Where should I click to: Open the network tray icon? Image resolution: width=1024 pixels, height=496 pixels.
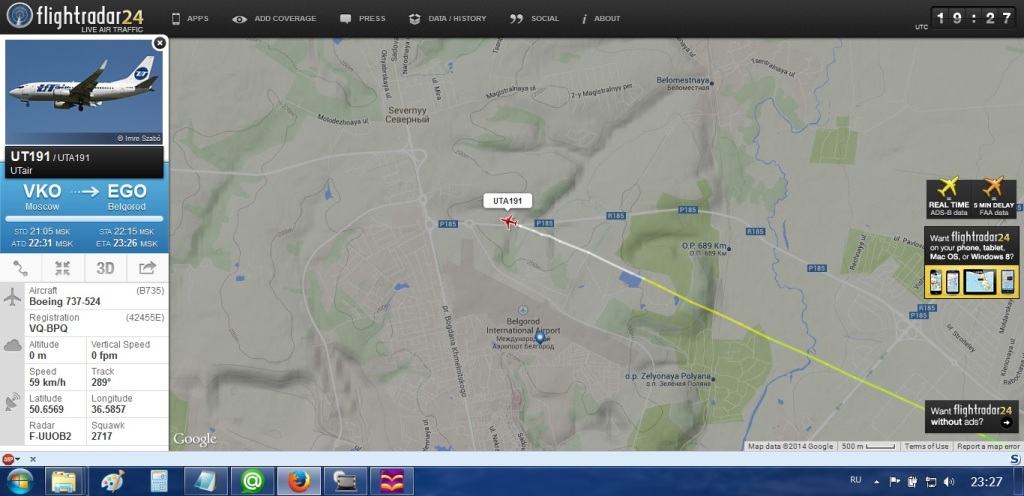[931, 482]
